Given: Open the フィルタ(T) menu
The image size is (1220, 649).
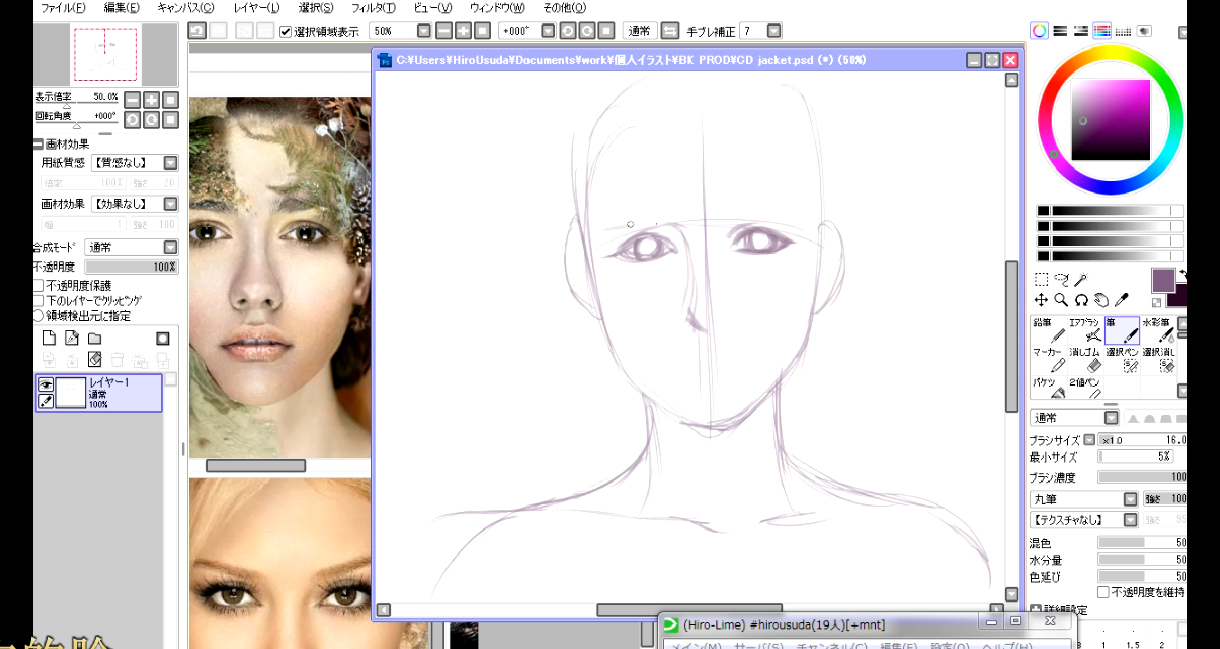Looking at the screenshot, I should pos(373,8).
